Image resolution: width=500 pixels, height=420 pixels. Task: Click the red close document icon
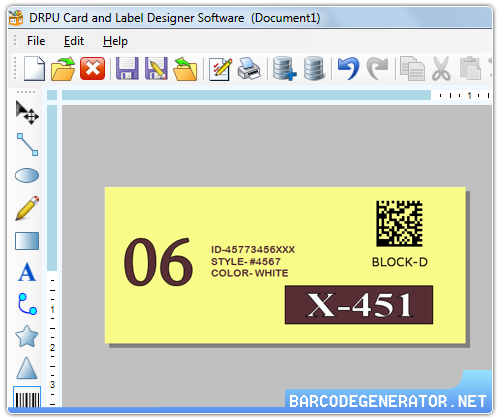[x=92, y=69]
